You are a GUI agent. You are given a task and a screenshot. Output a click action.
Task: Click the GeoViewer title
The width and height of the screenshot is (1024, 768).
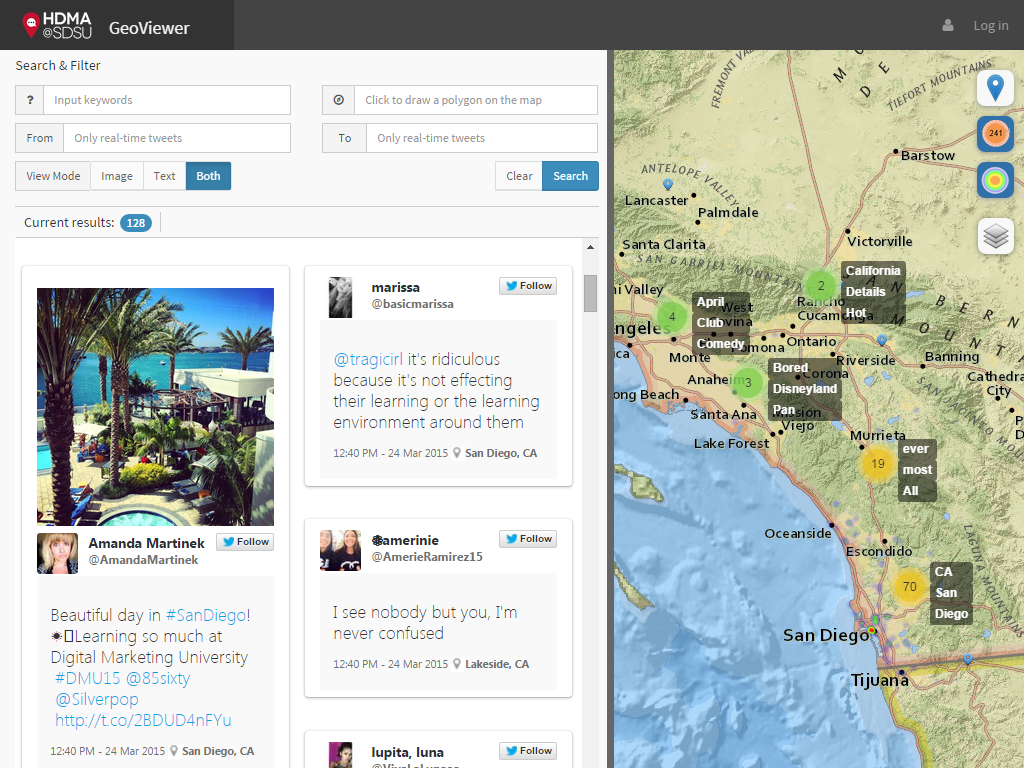pos(149,28)
